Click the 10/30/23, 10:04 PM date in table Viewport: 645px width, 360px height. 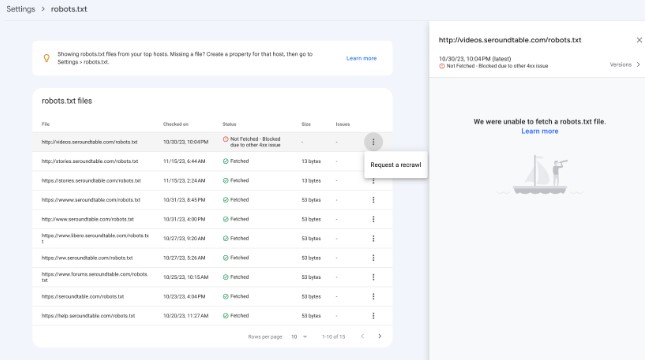tap(186, 142)
